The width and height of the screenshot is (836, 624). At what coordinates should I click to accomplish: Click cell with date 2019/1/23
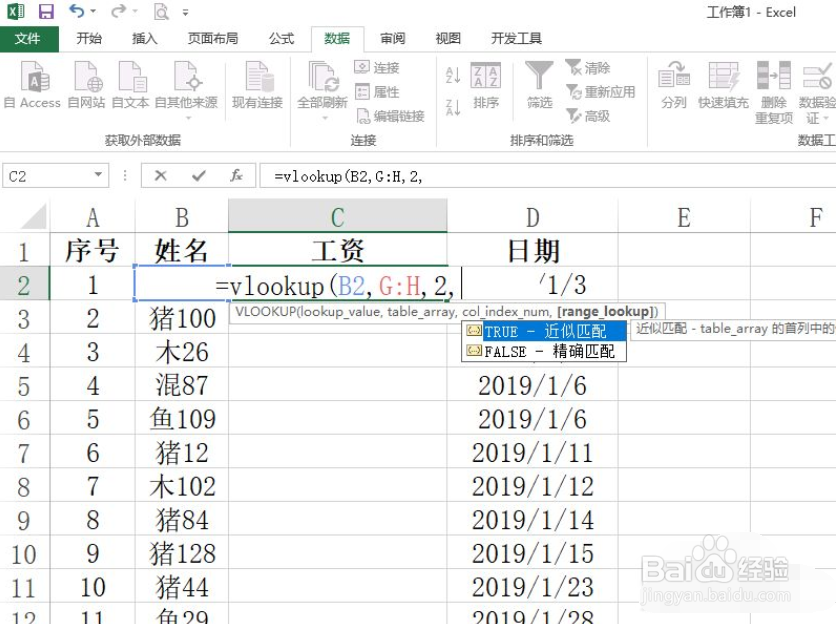(533, 587)
